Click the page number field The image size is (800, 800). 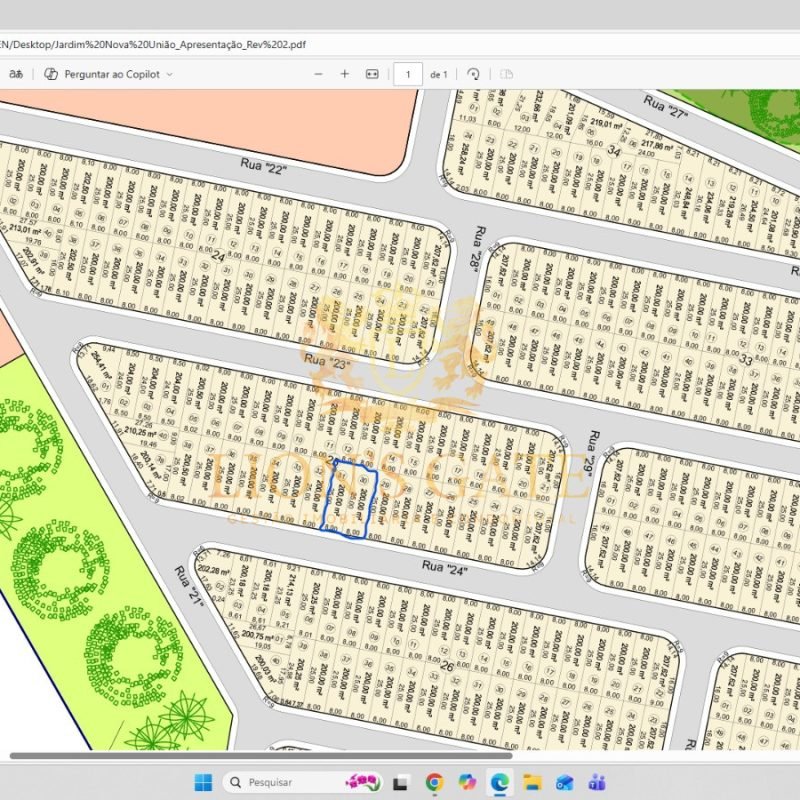point(408,74)
